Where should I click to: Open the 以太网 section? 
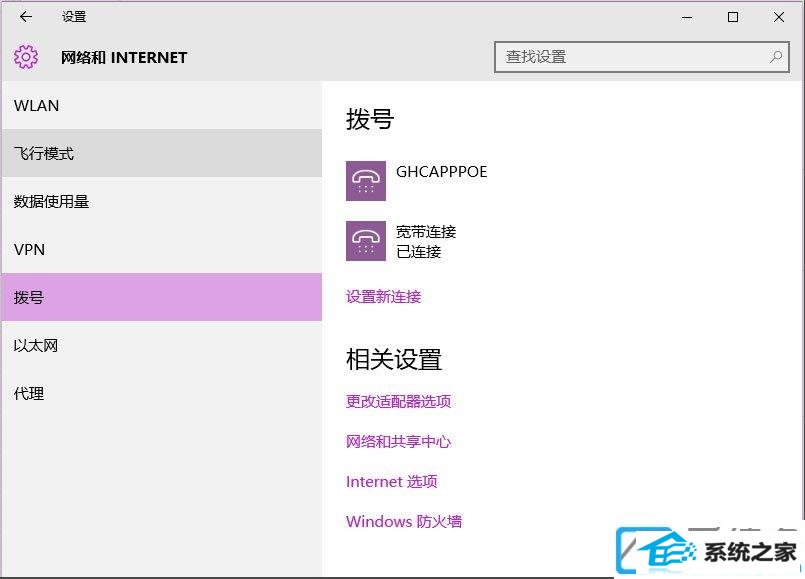(162, 345)
